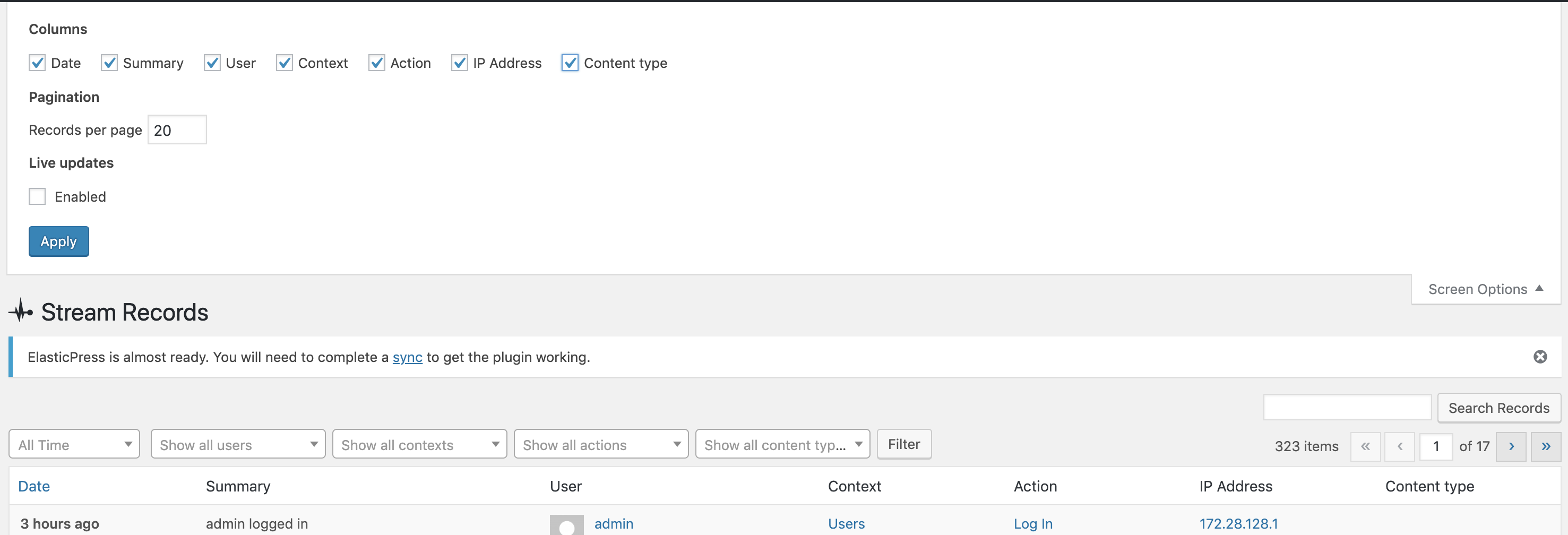This screenshot has height=535, width=1568.
Task: Open the Show all contexts dropdown
Action: pyautogui.click(x=419, y=444)
